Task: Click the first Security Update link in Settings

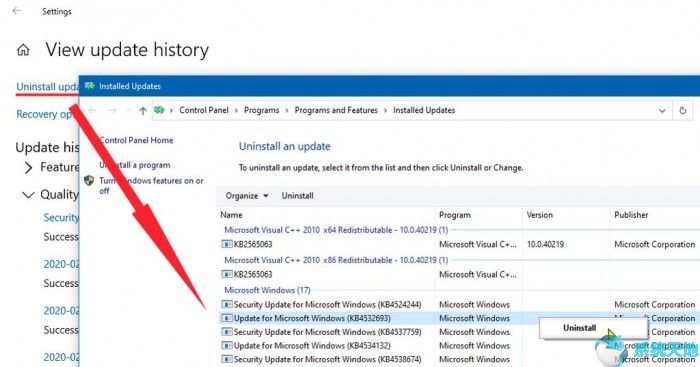Action: (61, 218)
